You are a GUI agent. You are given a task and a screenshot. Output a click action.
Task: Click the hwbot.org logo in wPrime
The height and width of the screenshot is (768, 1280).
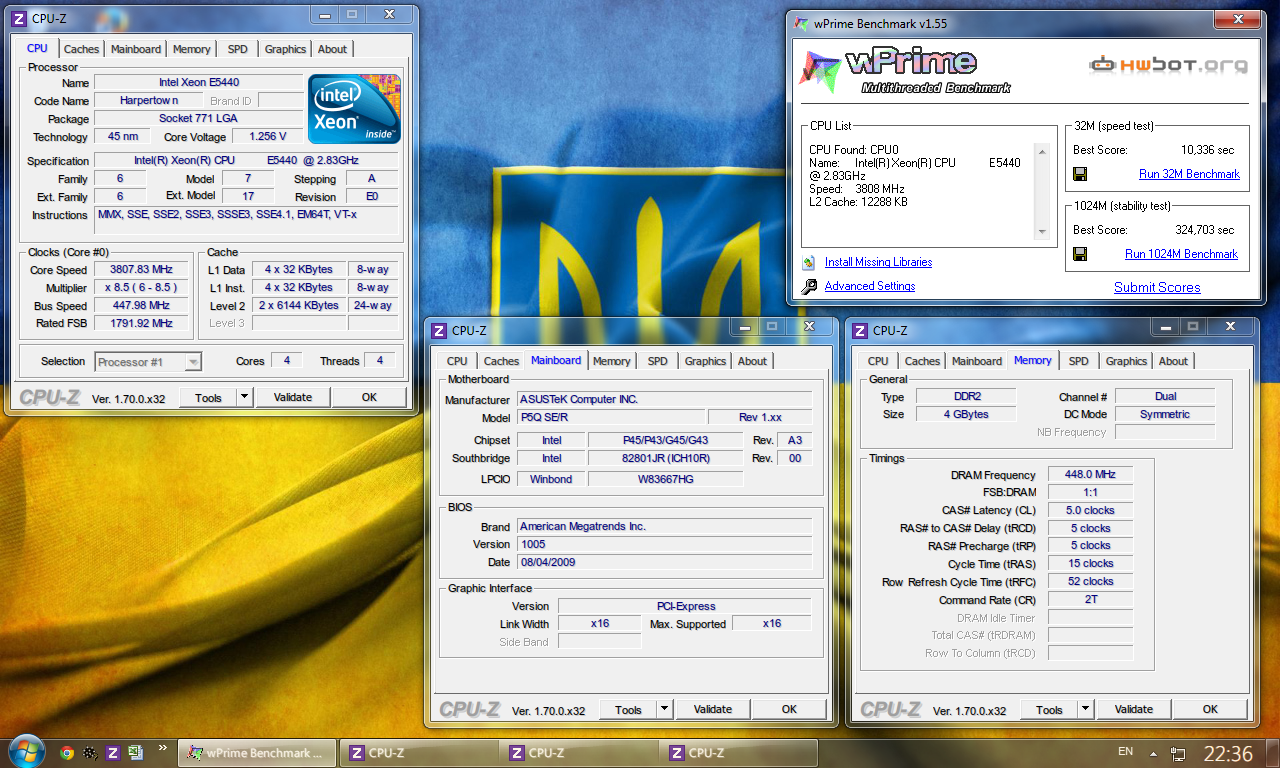[1168, 65]
